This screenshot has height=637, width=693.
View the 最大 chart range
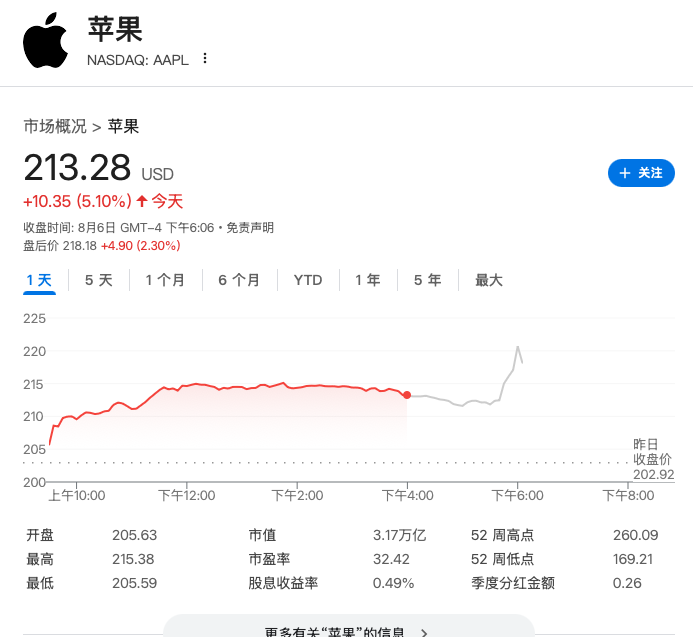(489, 280)
